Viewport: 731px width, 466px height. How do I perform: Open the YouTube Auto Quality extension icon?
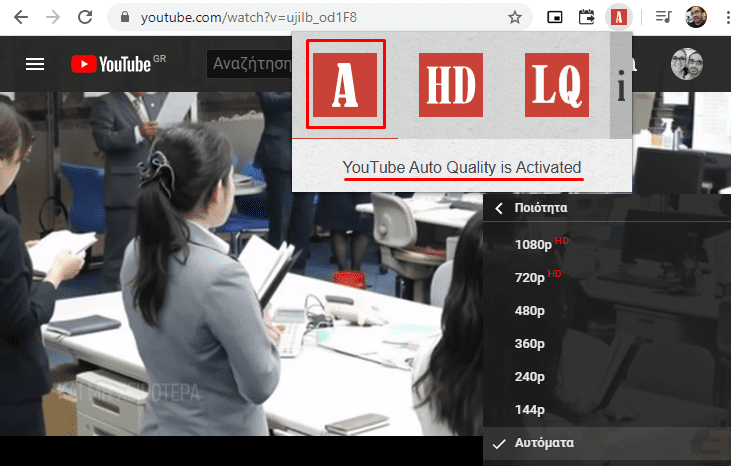619,17
